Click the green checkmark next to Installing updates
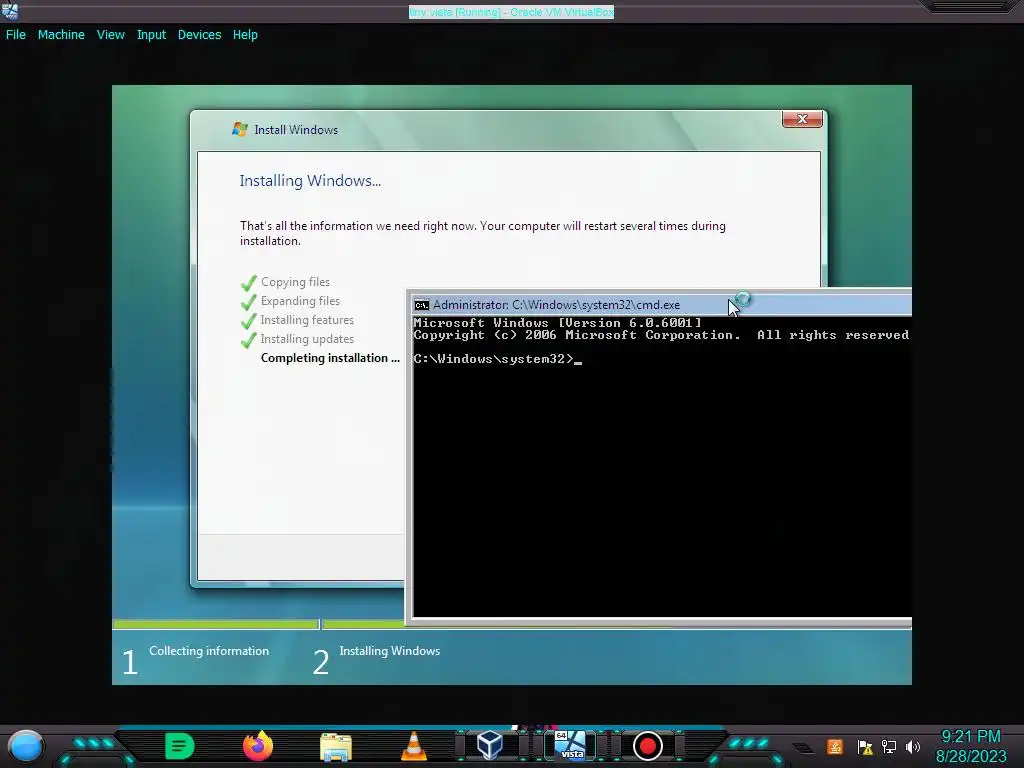 coord(249,340)
